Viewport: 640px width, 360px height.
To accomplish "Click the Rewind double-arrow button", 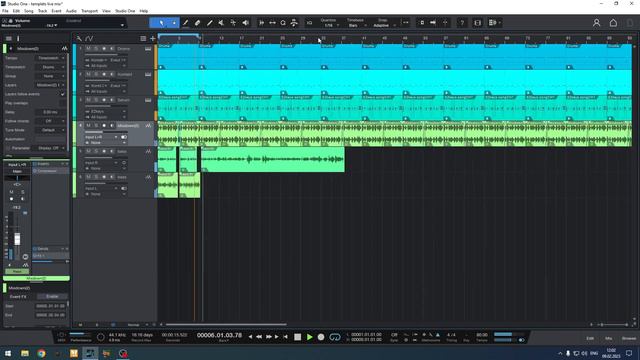I will (x=259, y=337).
